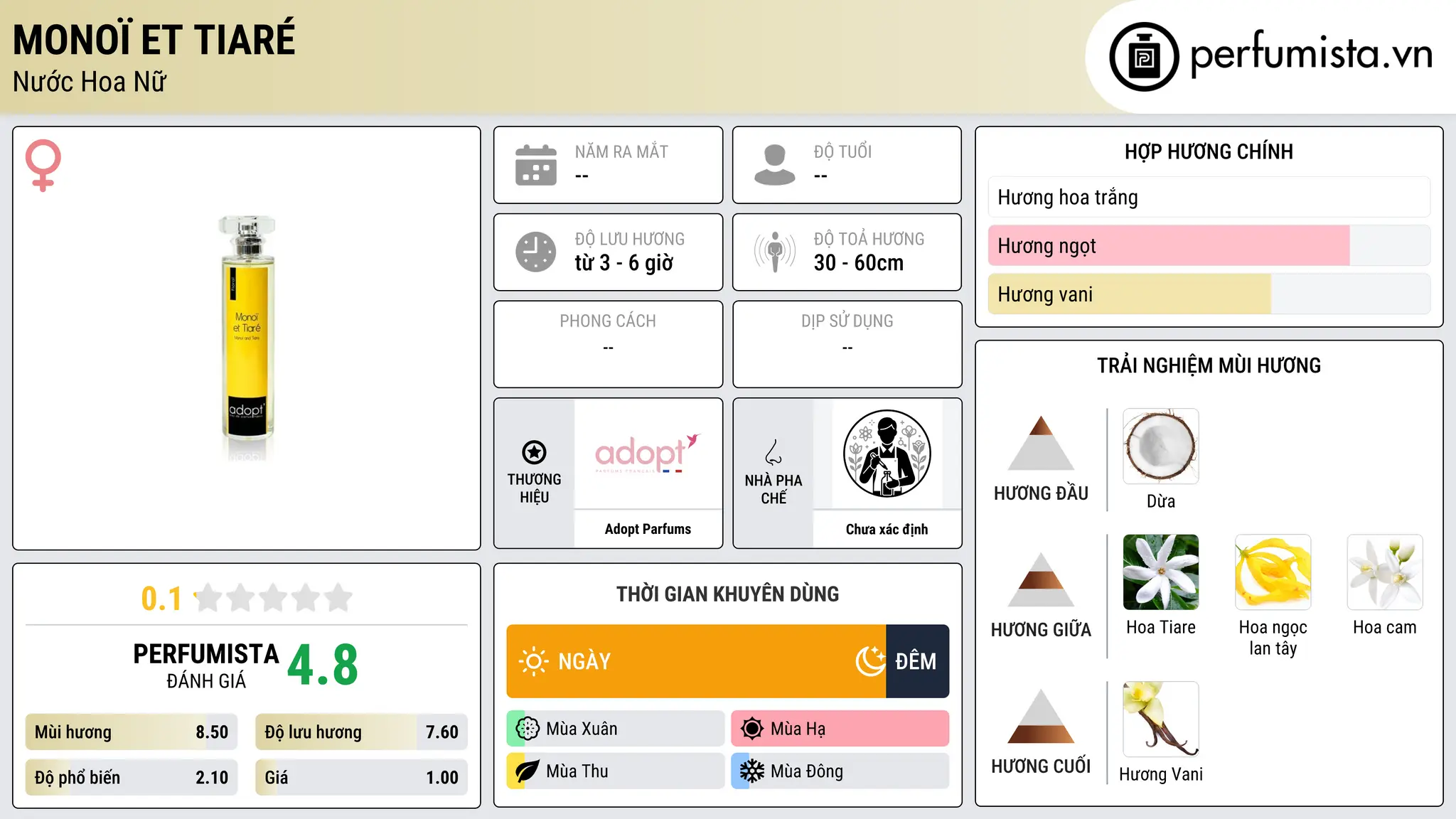Open the Adopt Parfums brand link
Image resolution: width=1456 pixels, height=819 pixels.
coord(648,529)
